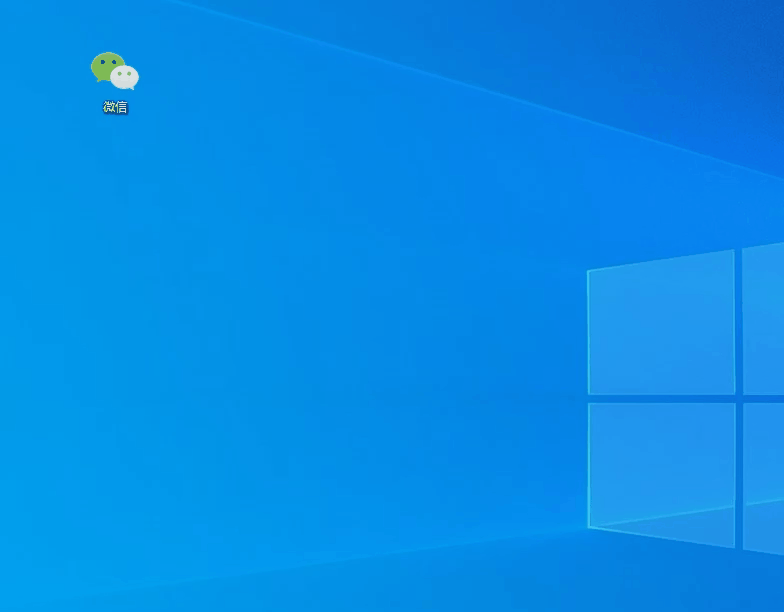Click the eyes on the white WeChat bubble
This screenshot has height=612, width=784.
125,74
